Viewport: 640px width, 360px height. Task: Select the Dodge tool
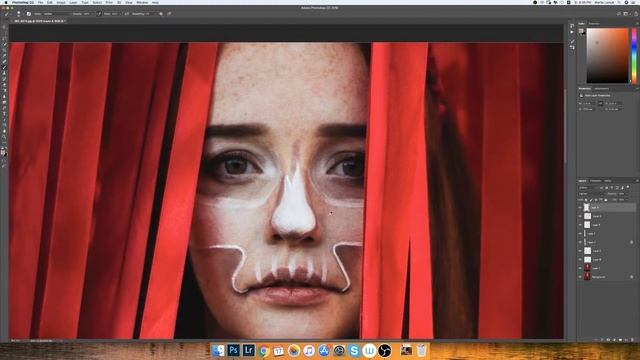pos(4,101)
